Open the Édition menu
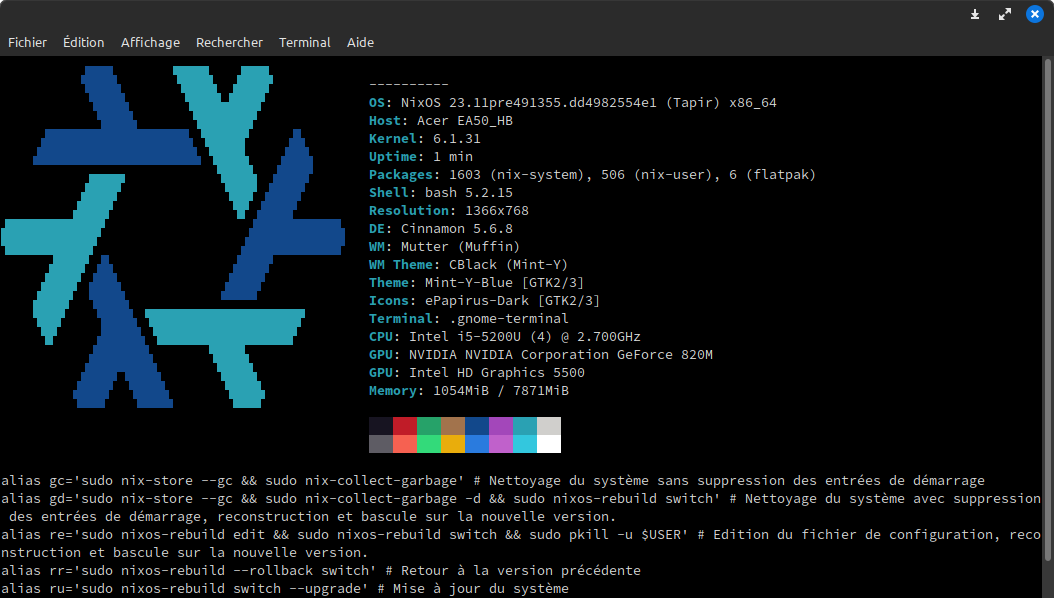The height and width of the screenshot is (598, 1054). point(83,42)
